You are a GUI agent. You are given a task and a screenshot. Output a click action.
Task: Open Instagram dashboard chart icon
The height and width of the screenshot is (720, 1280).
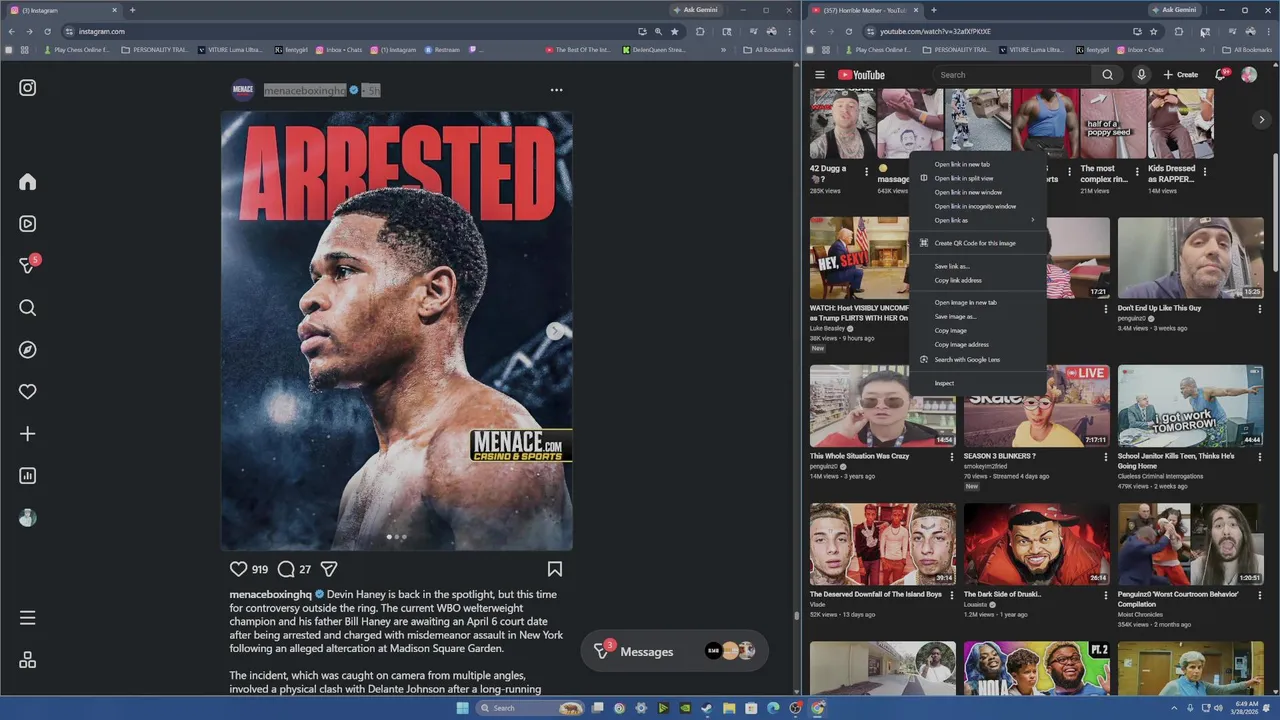(28, 476)
